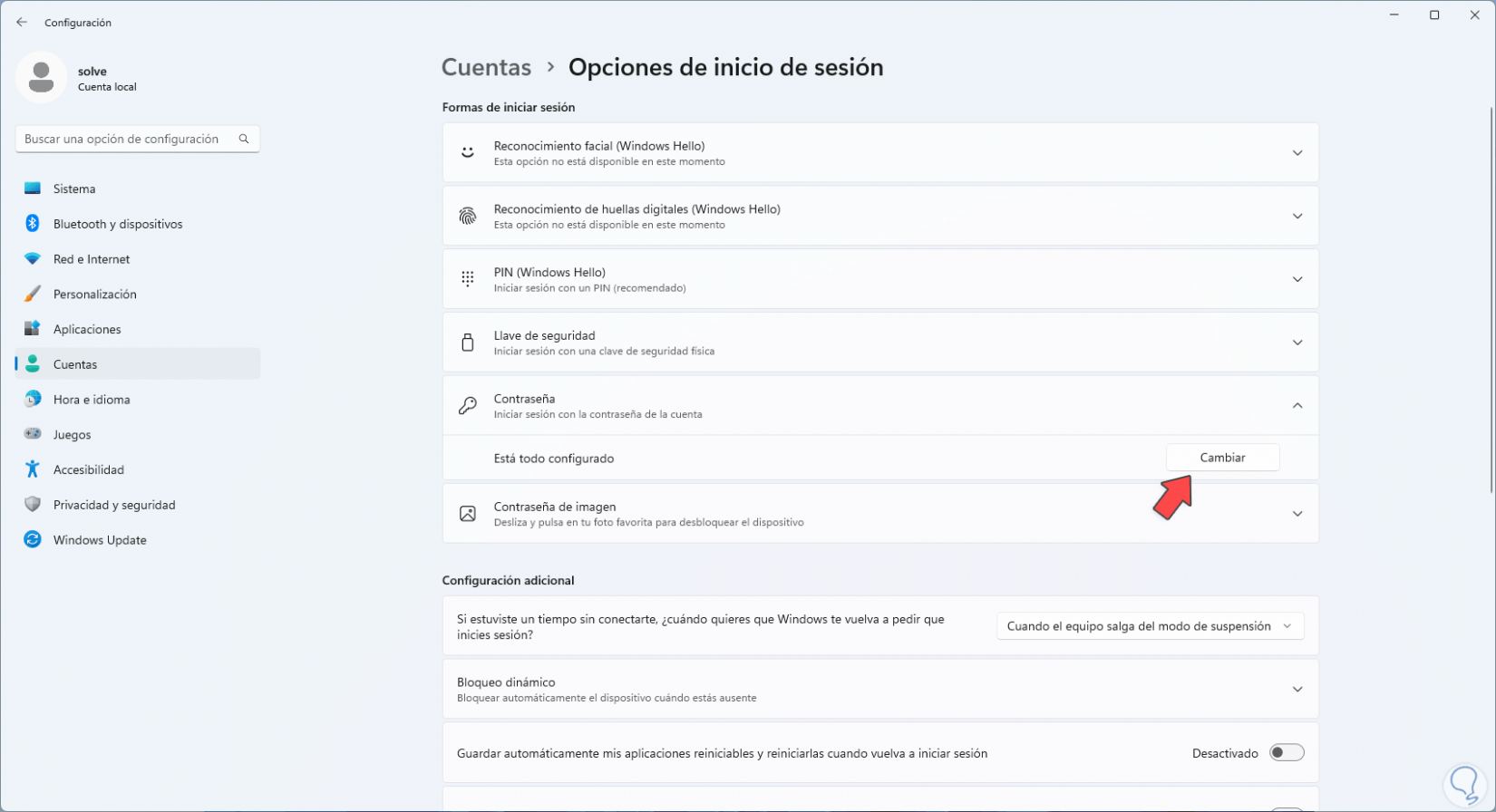
Task: Open Privacidad y seguridad settings
Action: (138, 505)
